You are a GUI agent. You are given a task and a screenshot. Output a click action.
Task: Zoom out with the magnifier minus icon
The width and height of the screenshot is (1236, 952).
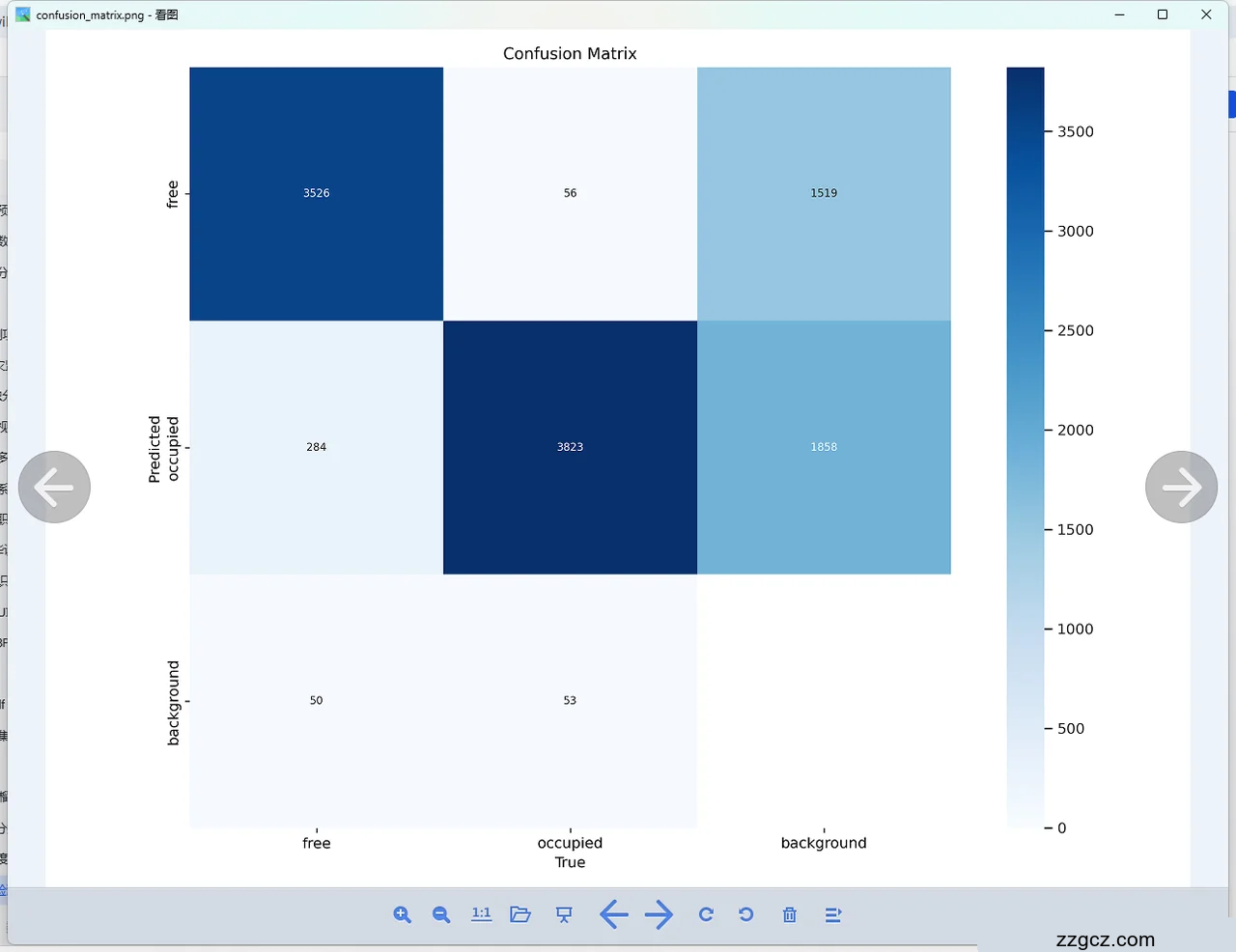pos(441,914)
